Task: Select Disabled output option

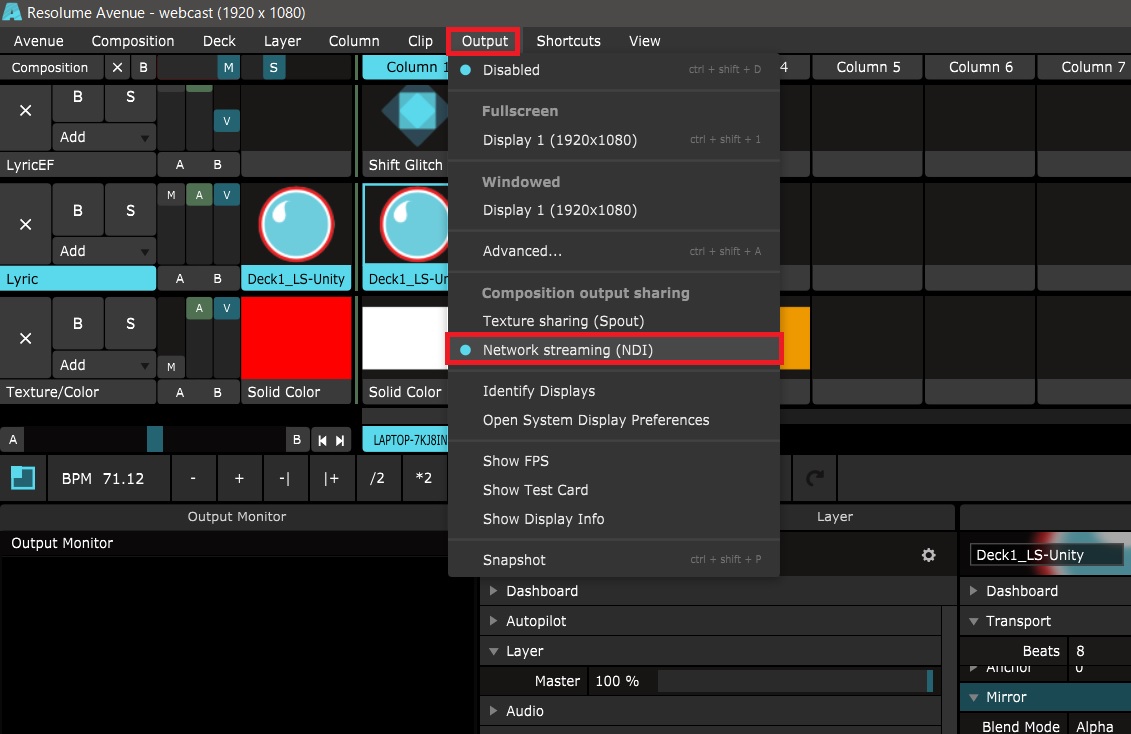Action: tap(614, 70)
